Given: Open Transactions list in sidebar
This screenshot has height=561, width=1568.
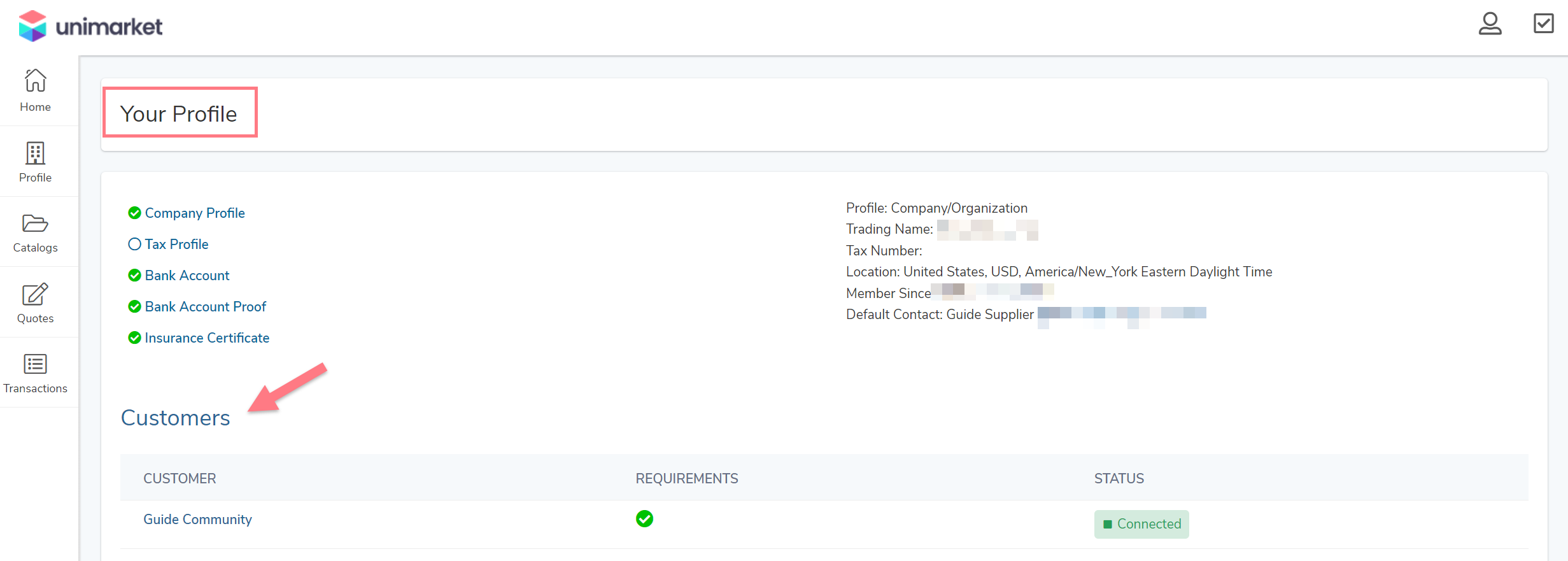Looking at the screenshot, I should click(x=35, y=373).
